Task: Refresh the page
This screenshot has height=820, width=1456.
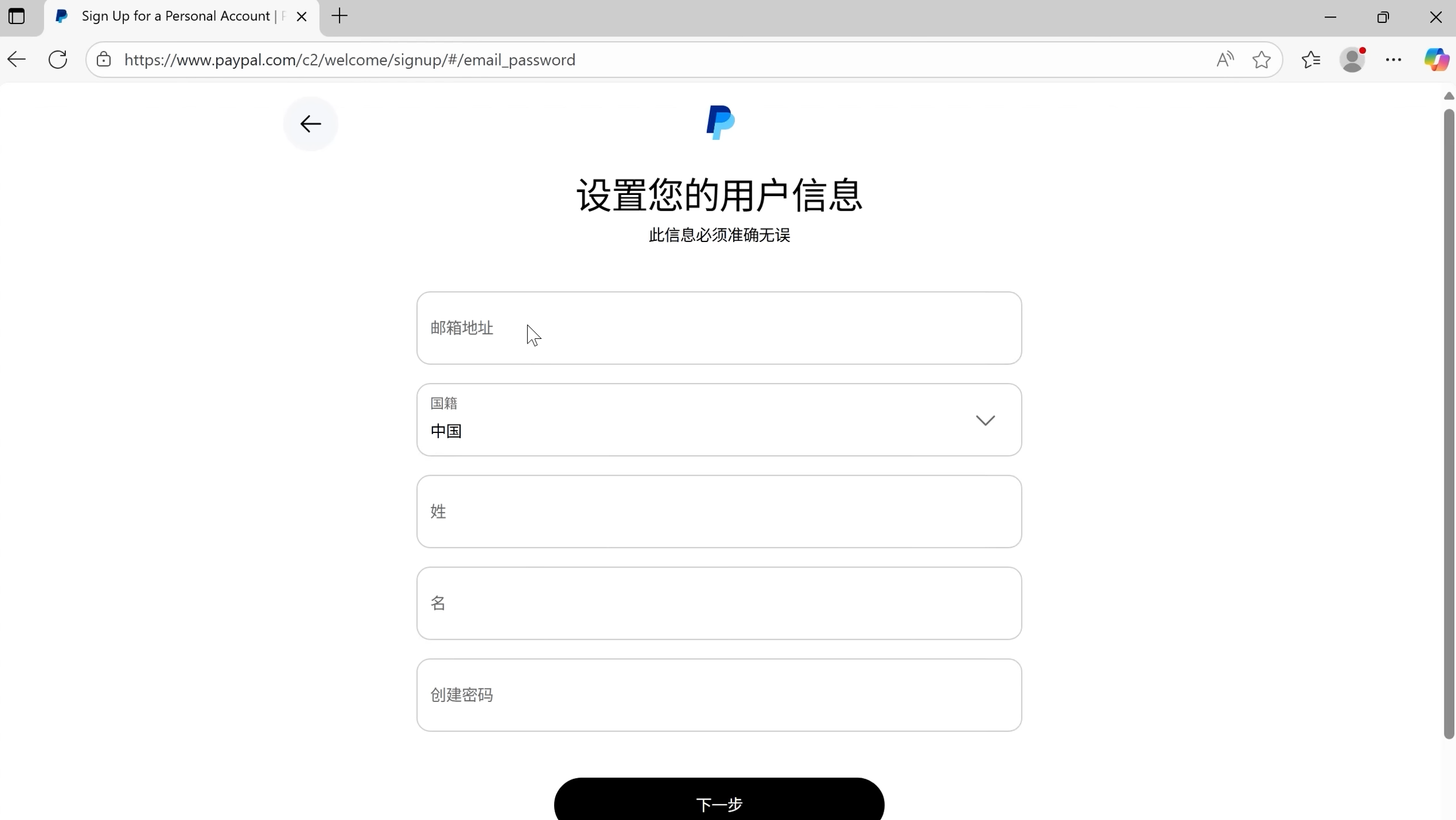Action: (58, 59)
